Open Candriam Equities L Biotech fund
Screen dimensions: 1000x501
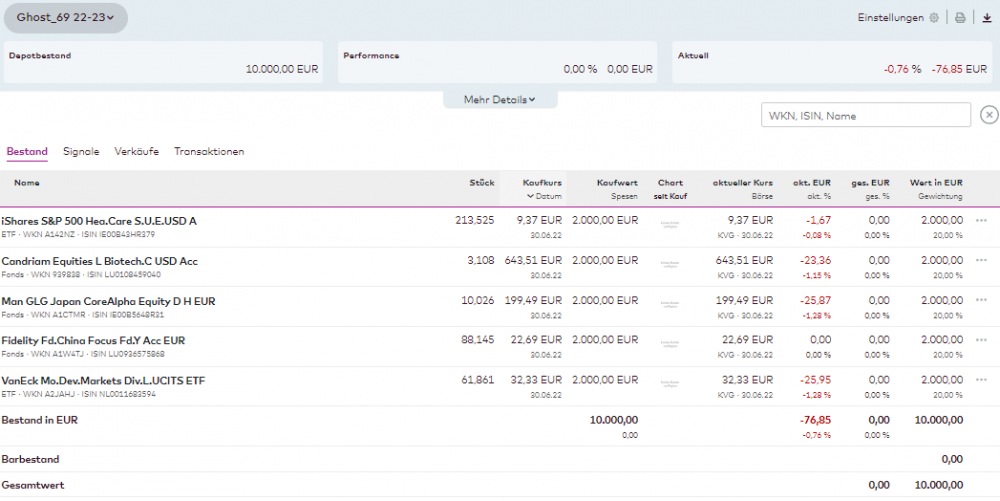[x=99, y=261]
